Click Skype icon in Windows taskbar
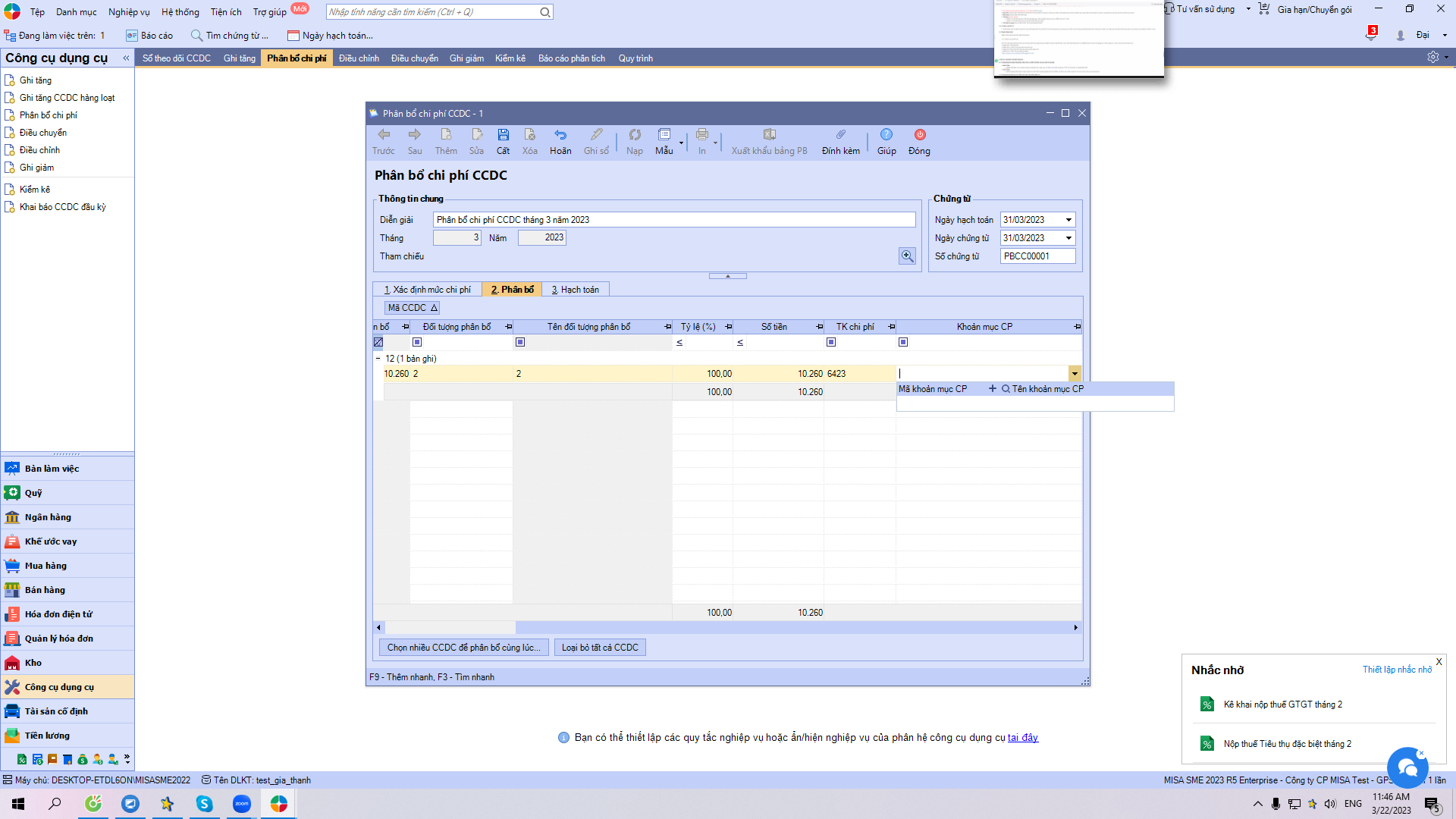1456x819 pixels. pos(204,804)
